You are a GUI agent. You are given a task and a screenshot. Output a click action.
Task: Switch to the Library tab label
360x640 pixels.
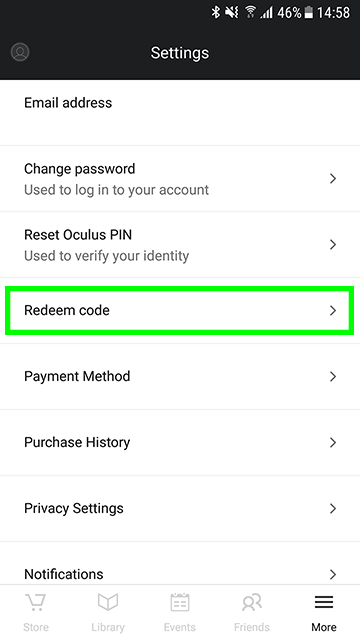click(x=108, y=627)
